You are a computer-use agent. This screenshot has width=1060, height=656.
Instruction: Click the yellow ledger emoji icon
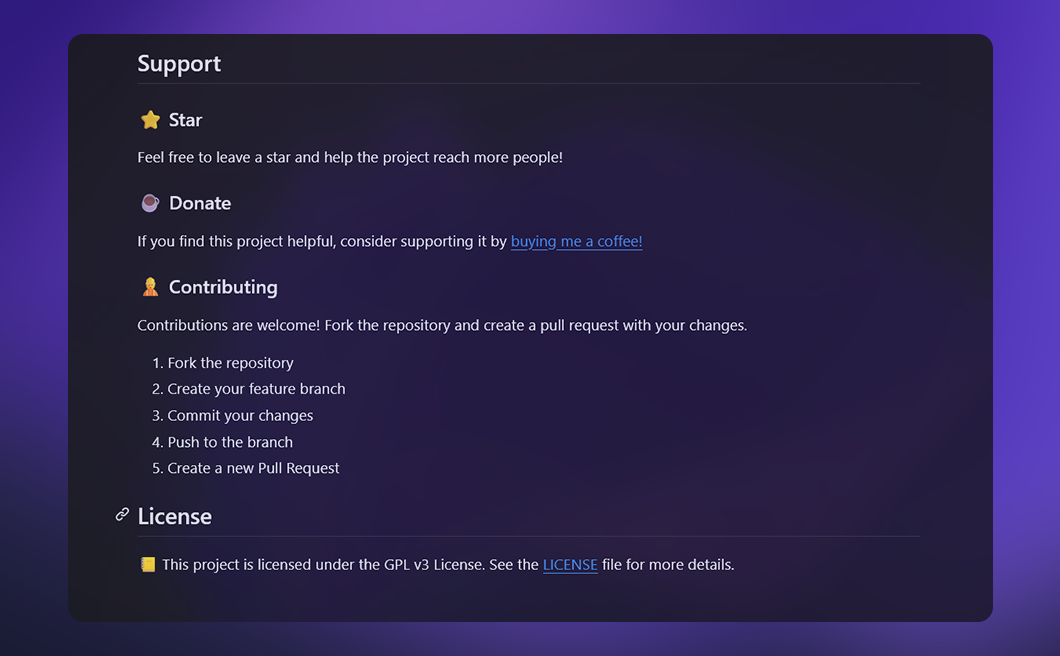click(148, 565)
